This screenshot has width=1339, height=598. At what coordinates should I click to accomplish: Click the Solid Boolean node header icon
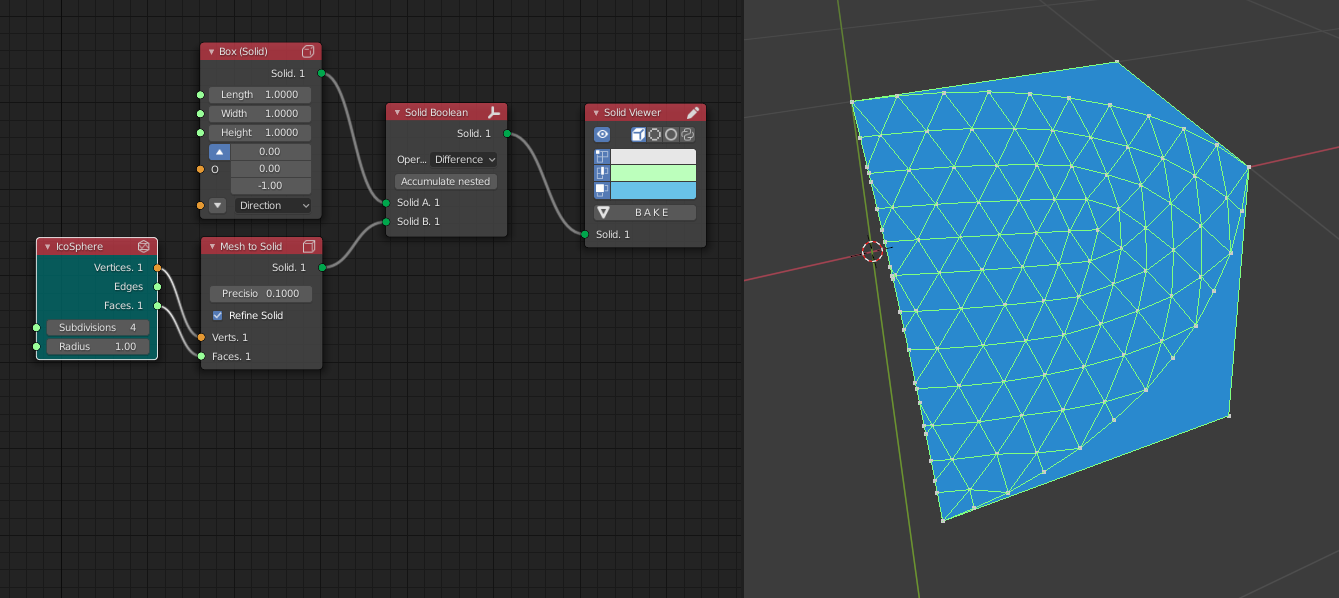click(493, 113)
